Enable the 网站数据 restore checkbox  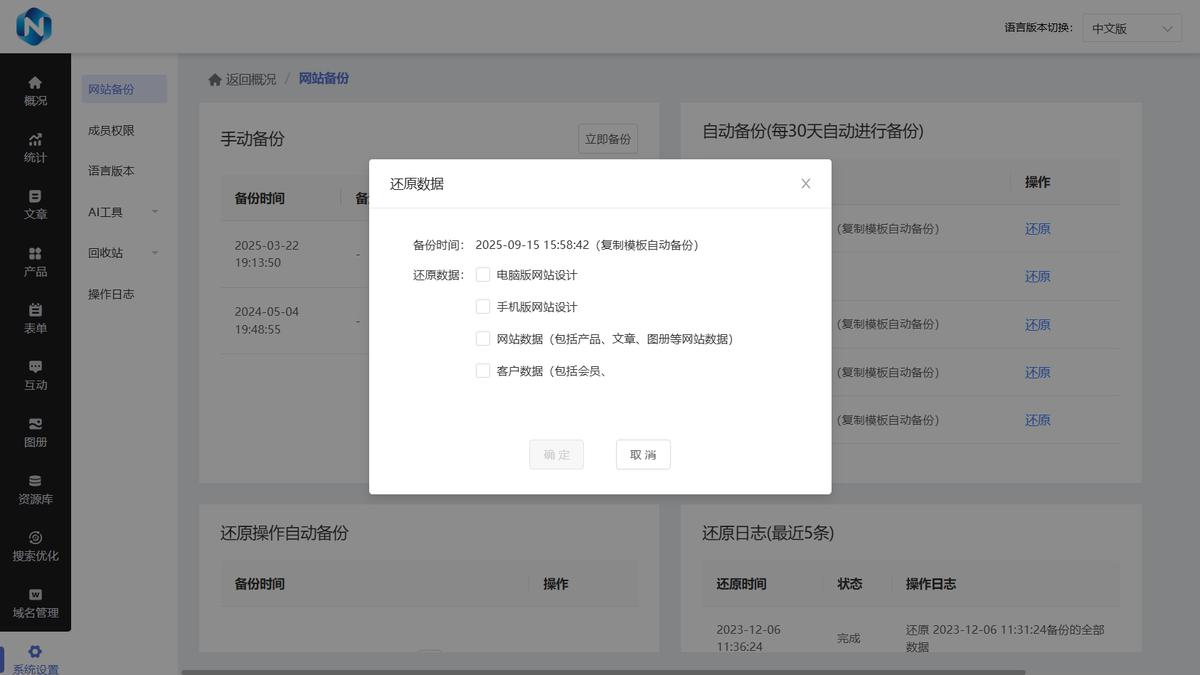(483, 338)
